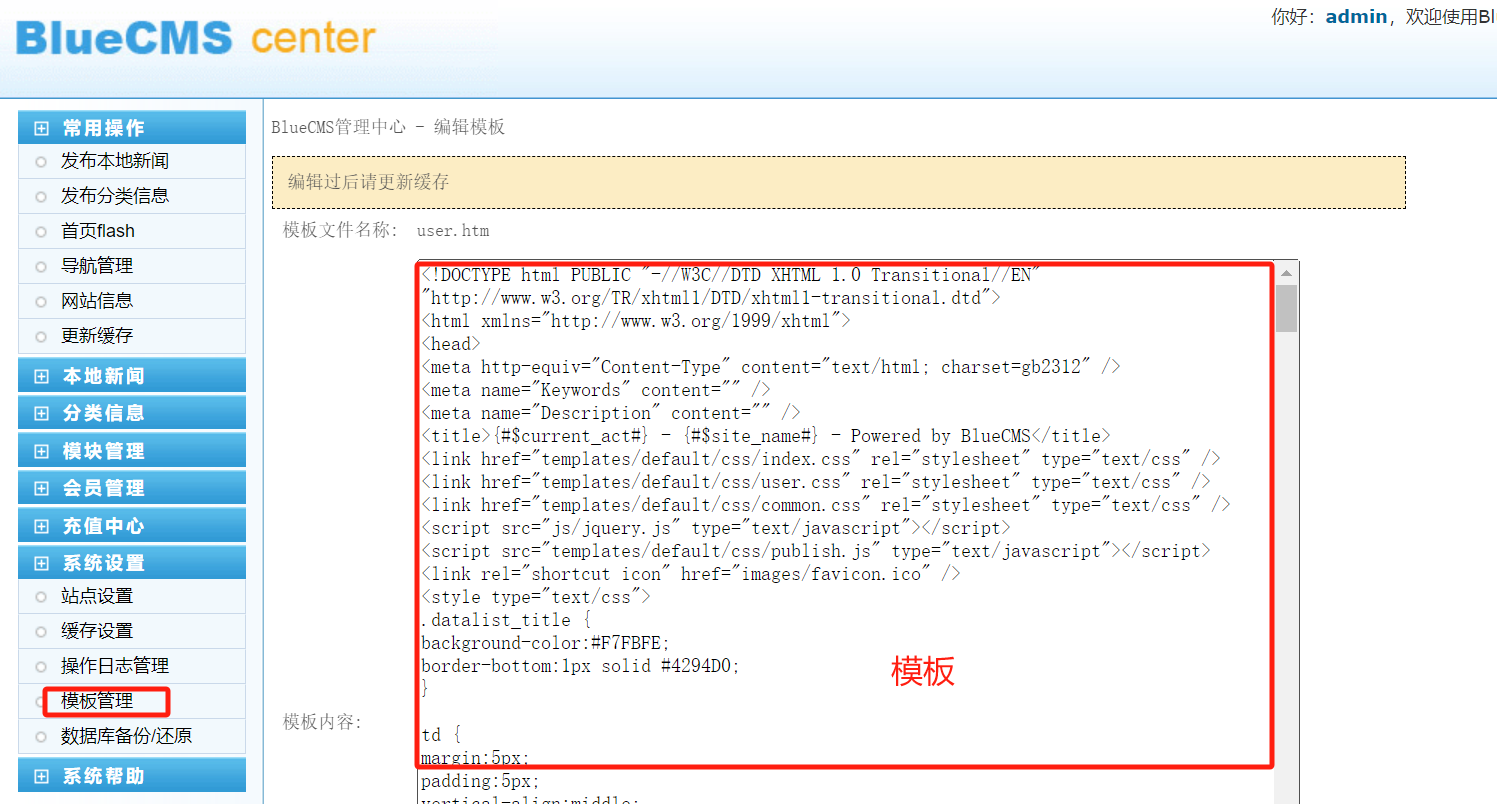
Task: Click the BlueCMS center logo
Action: click(196, 38)
